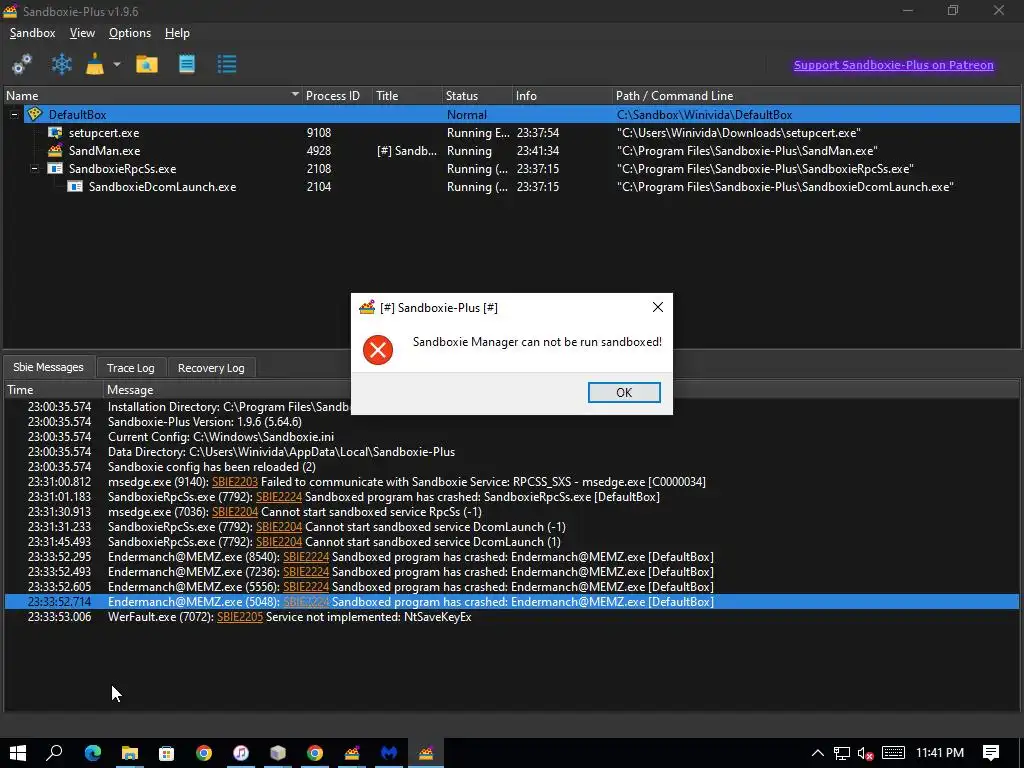Open File Explorer from taskbar

130,753
